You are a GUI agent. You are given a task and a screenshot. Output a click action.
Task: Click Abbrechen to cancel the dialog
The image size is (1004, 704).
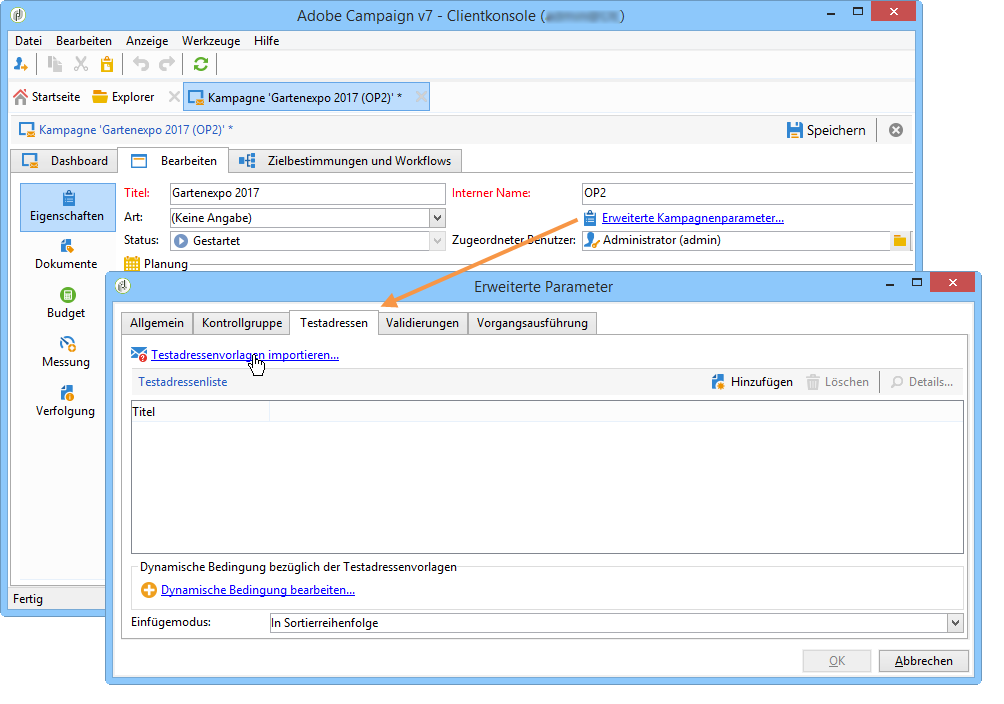[923, 660]
